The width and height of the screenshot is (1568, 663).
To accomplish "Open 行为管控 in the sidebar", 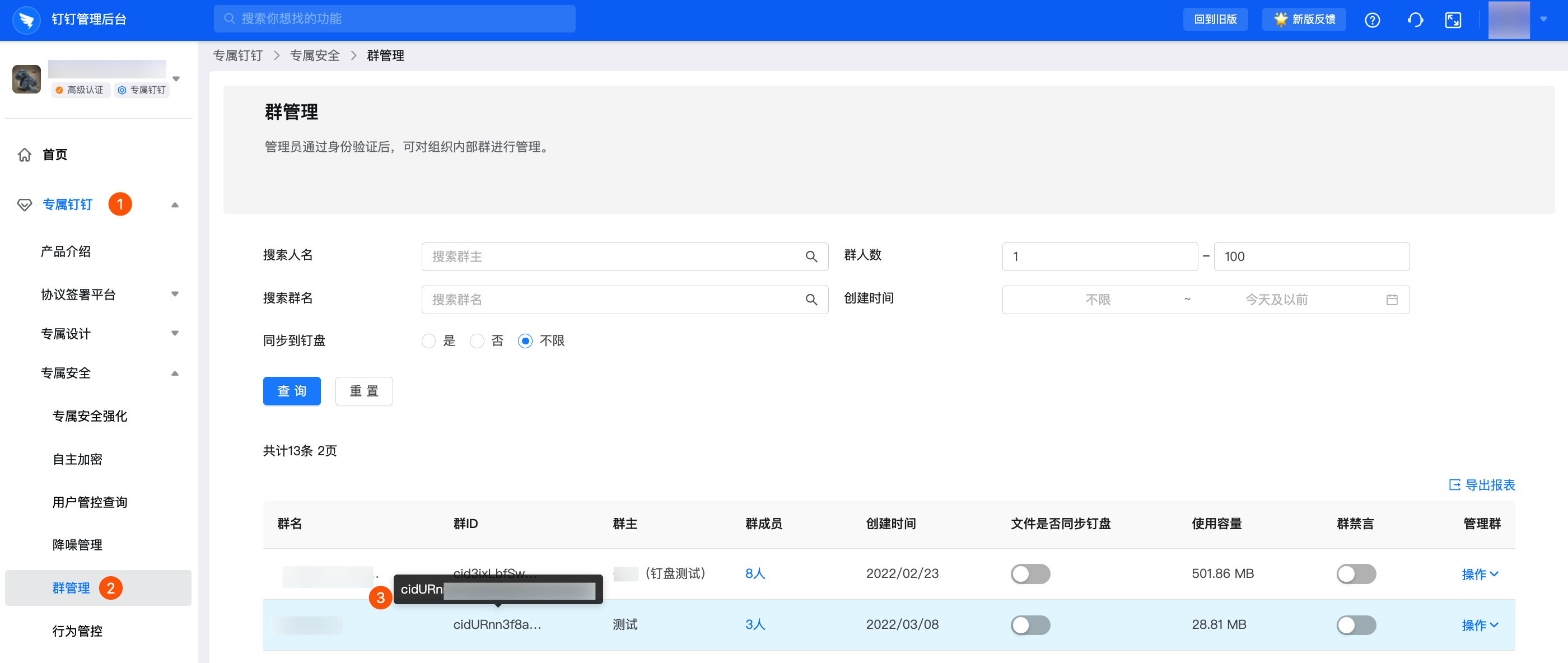I will [x=77, y=631].
